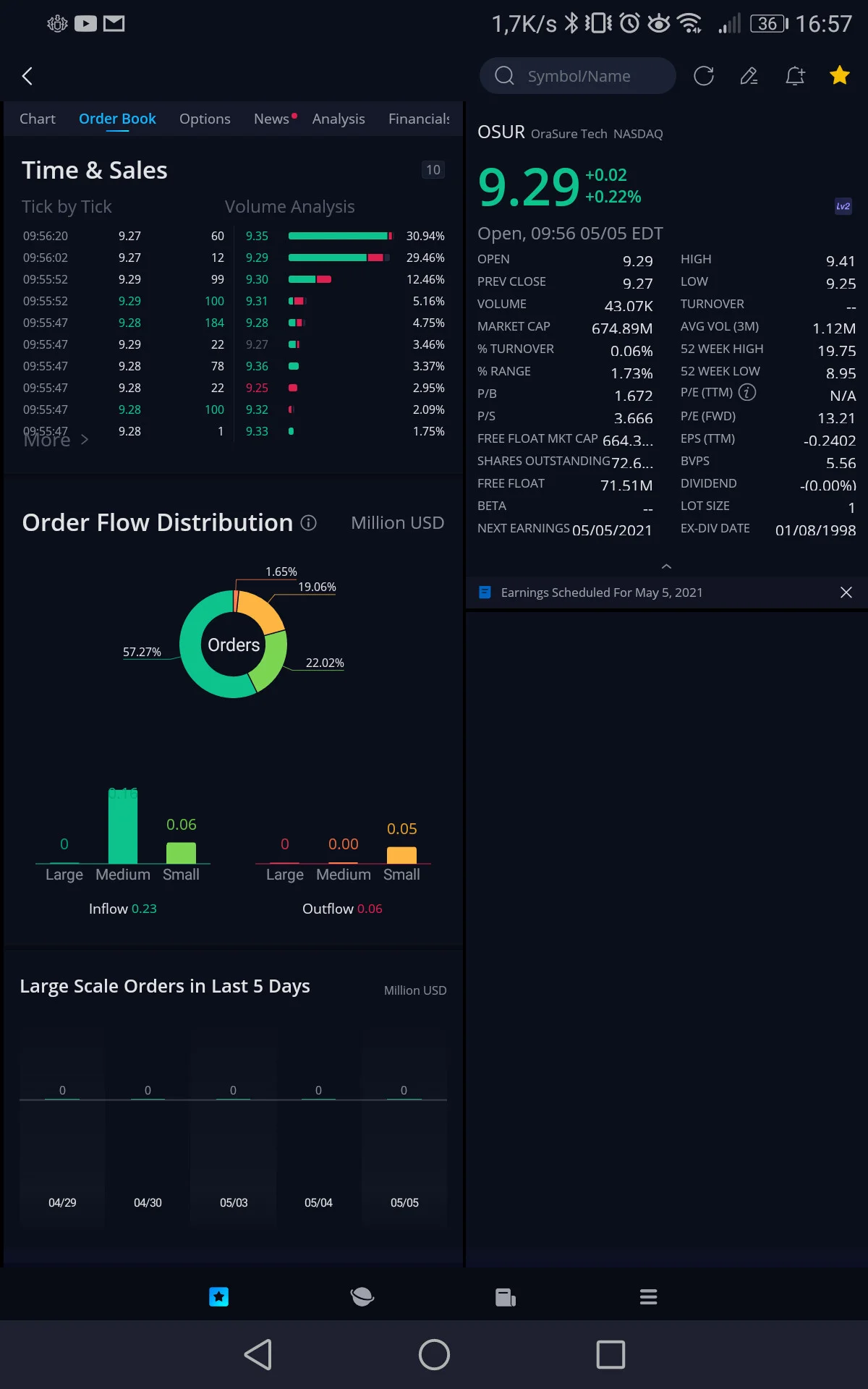Tap the 57.27% donut label
Image resolution: width=868 pixels, height=1389 pixels.
[x=142, y=652]
